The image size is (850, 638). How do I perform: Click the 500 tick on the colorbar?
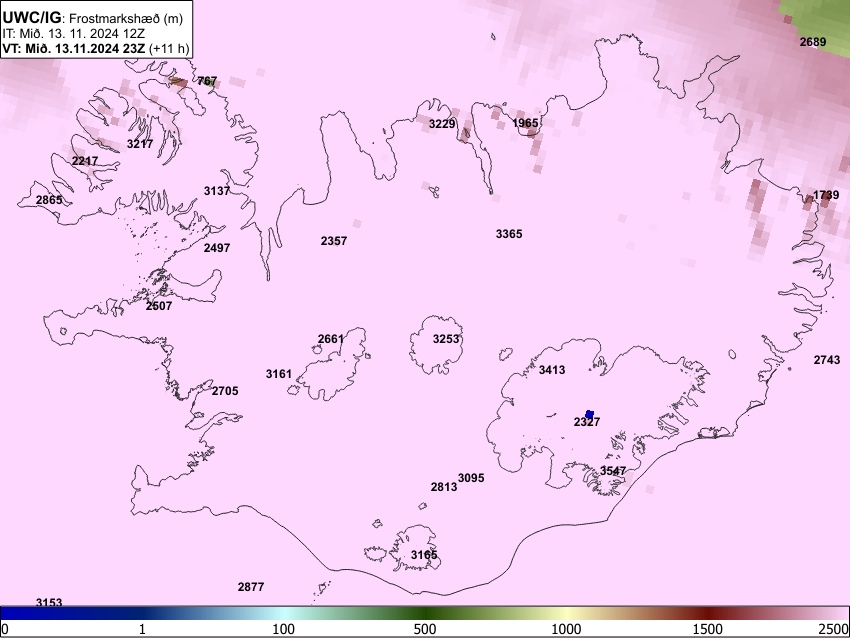click(425, 629)
